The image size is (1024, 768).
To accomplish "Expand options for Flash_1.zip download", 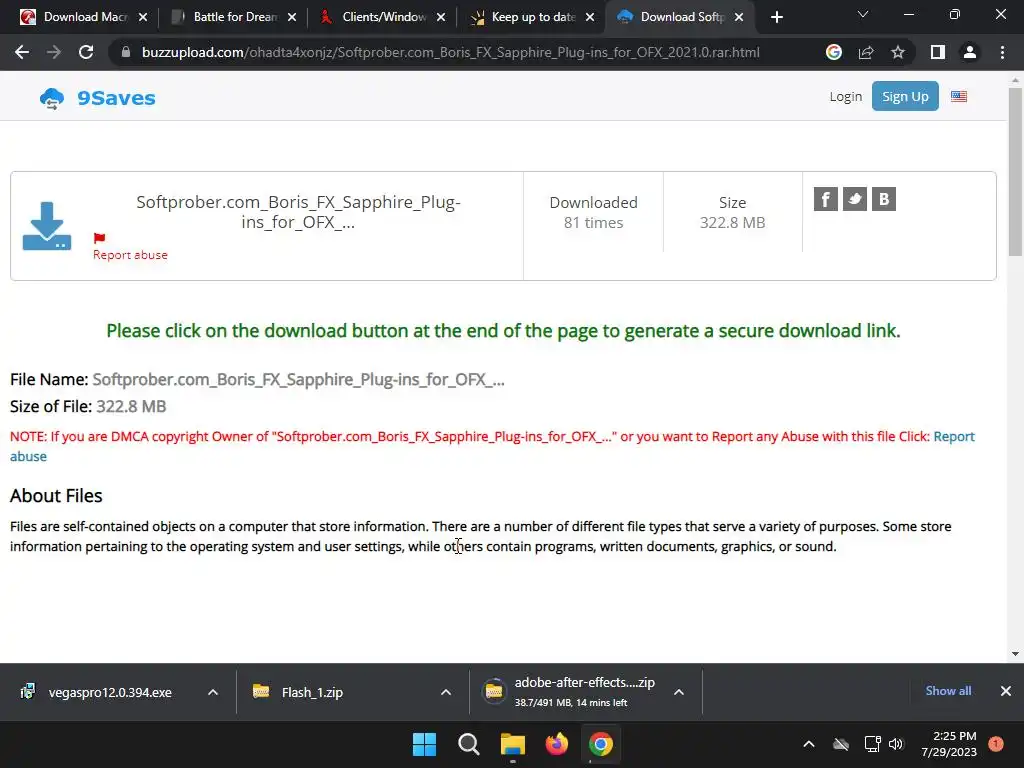I will (446, 692).
